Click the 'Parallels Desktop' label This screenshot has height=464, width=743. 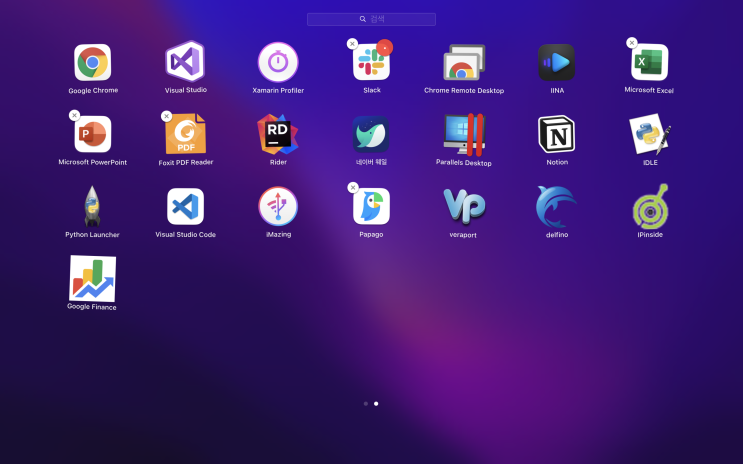tap(464, 163)
